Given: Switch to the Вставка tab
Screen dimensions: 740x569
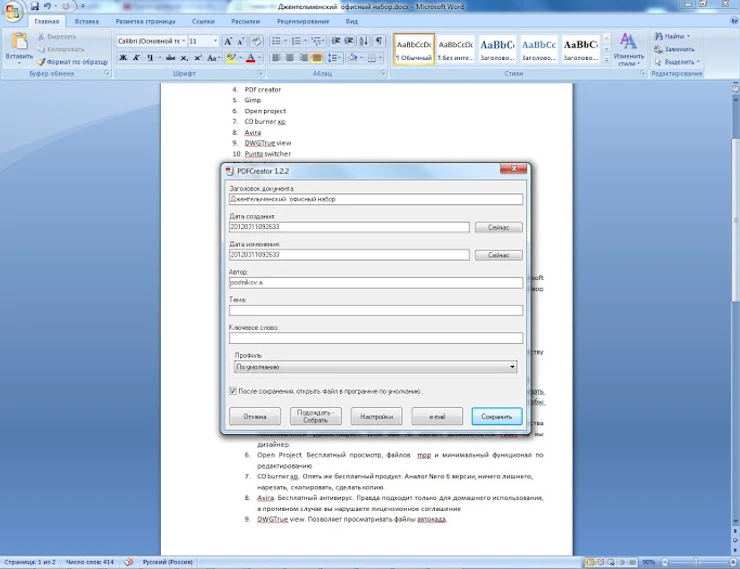Looking at the screenshot, I should (x=87, y=21).
